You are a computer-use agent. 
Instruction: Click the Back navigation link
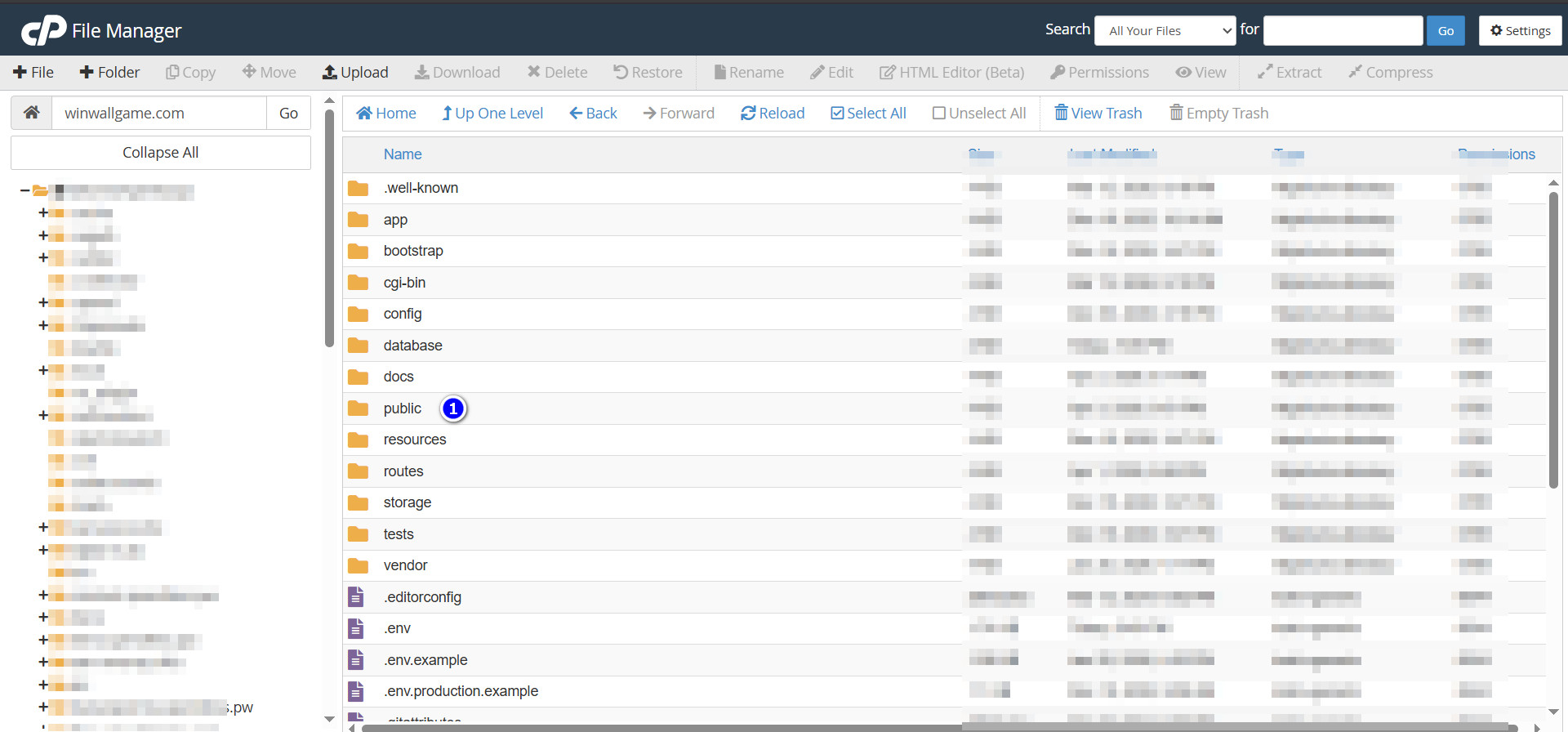click(x=594, y=114)
